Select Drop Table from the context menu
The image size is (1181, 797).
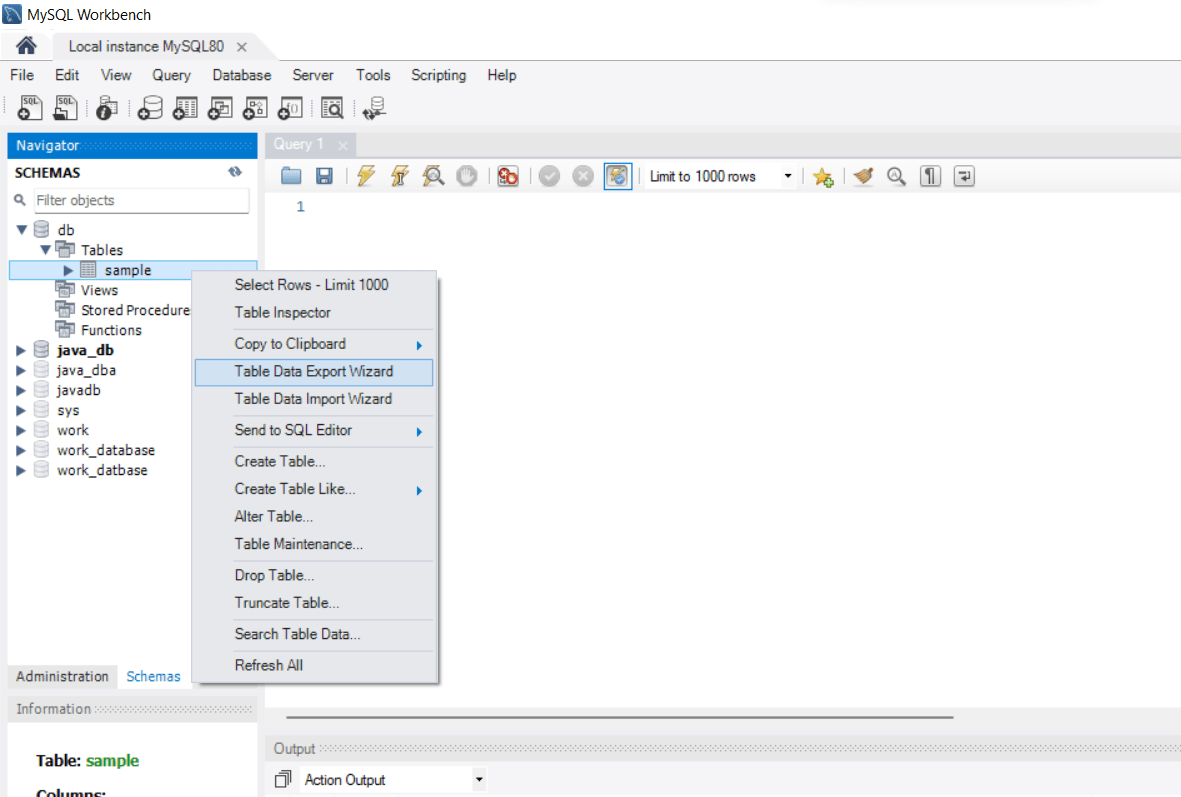point(273,575)
